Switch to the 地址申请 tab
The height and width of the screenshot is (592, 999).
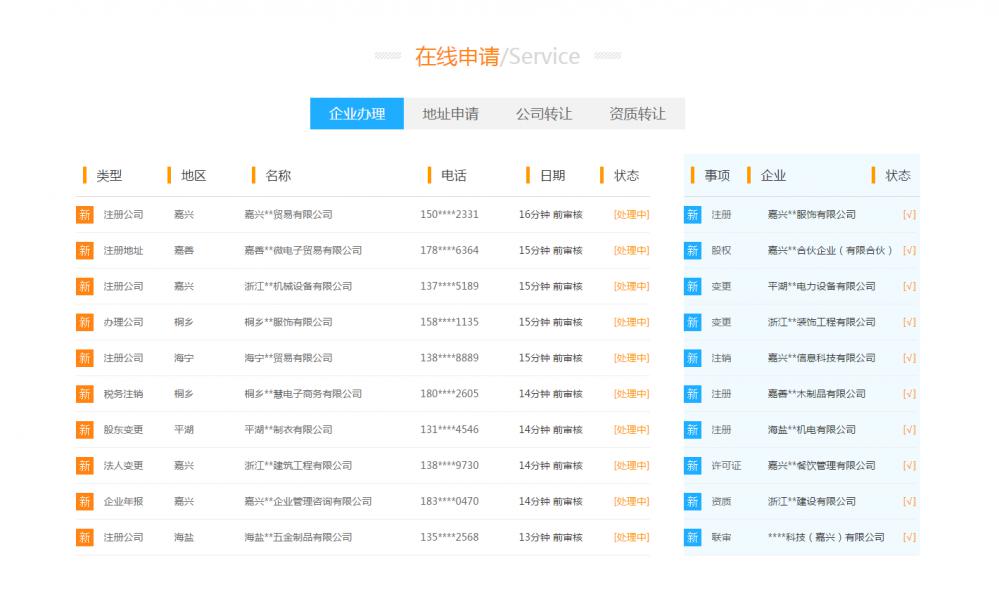452,113
